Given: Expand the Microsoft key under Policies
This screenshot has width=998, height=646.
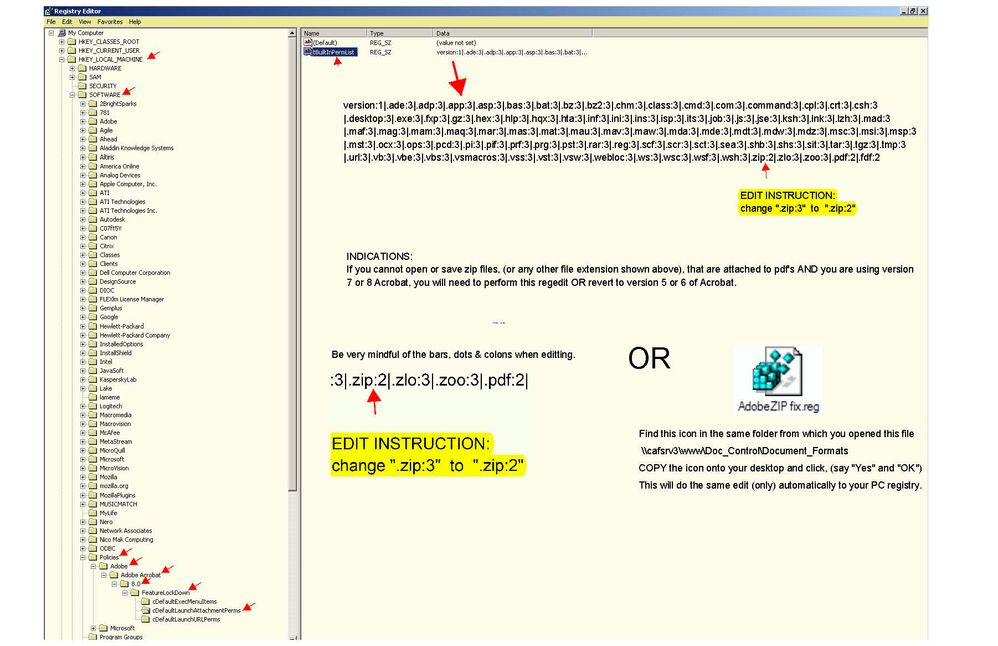Looking at the screenshot, I should 93,628.
